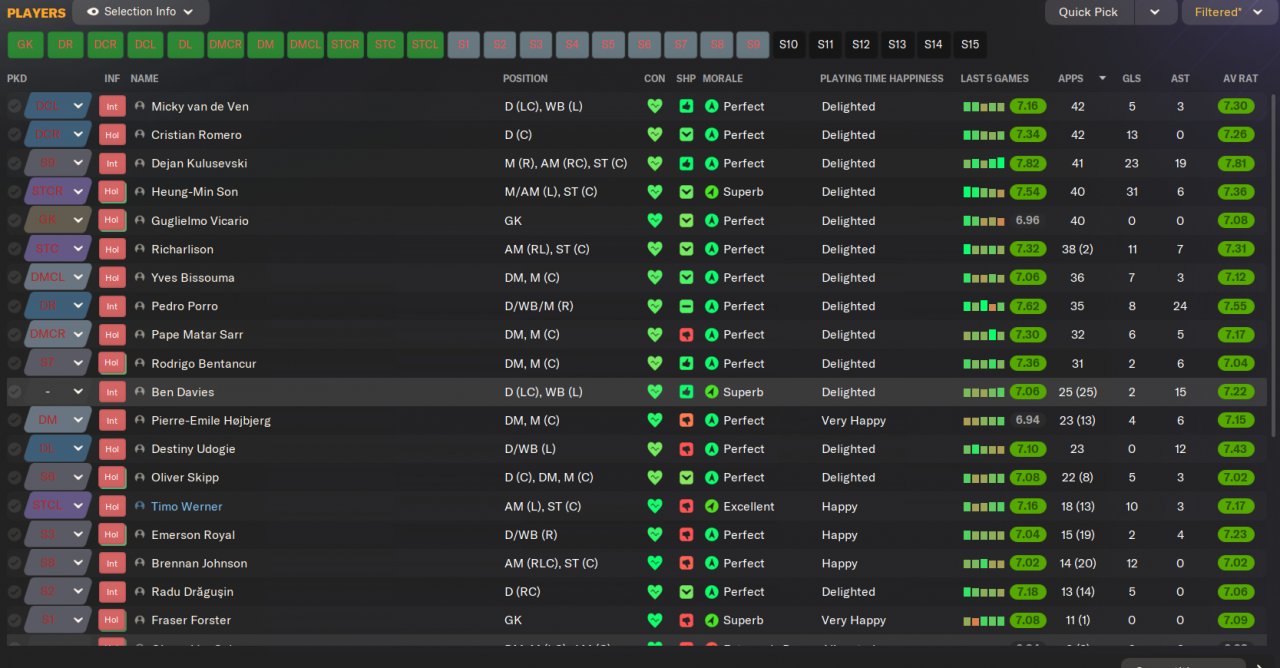Viewport: 1280px width, 668px height.
Task: Sort by the MORALE column header
Action: [x=722, y=78]
